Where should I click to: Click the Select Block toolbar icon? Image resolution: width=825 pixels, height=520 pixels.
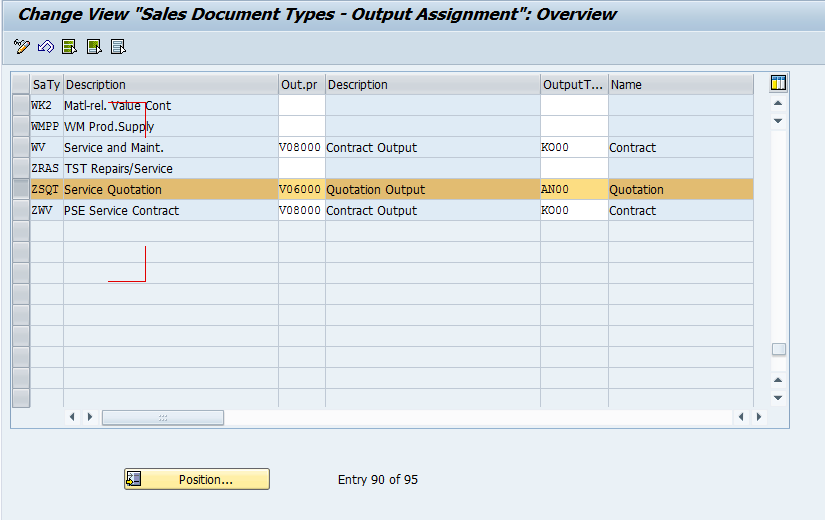coord(94,47)
